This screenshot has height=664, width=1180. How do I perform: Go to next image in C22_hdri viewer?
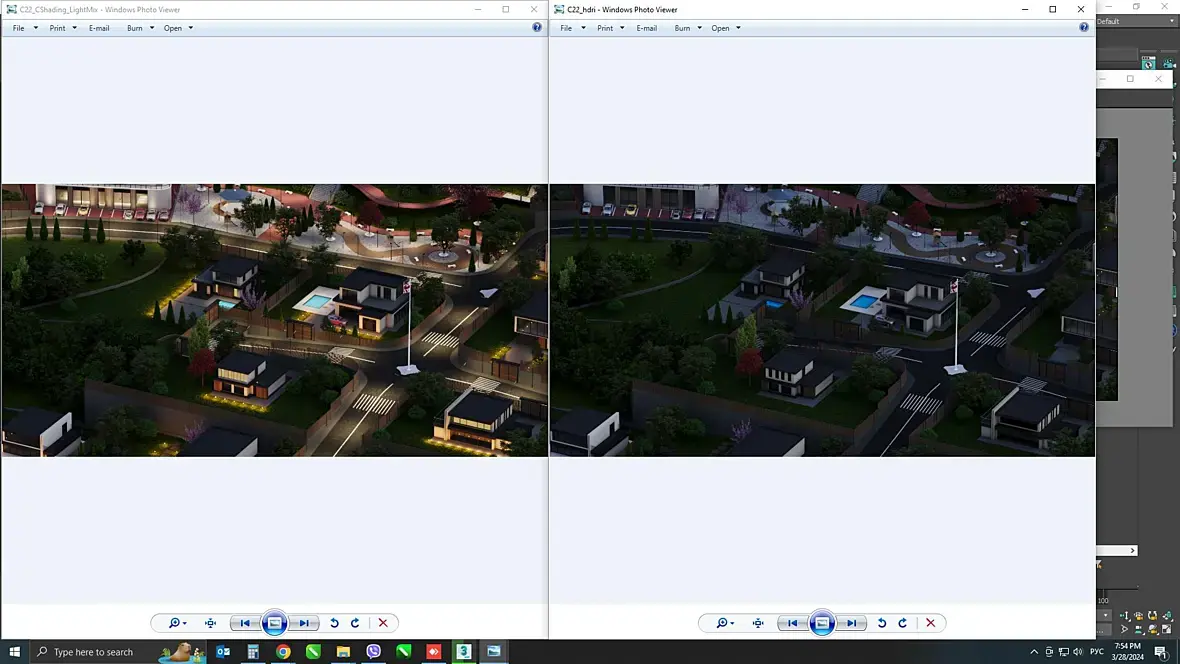851,623
